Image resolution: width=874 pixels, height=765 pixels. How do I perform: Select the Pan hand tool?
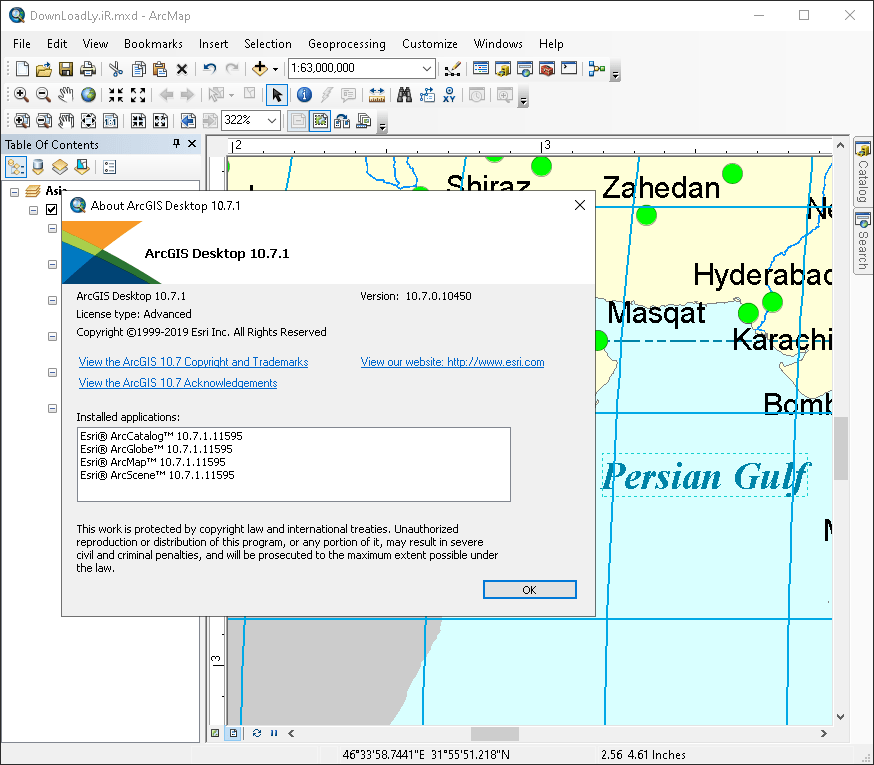pyautogui.click(x=66, y=95)
